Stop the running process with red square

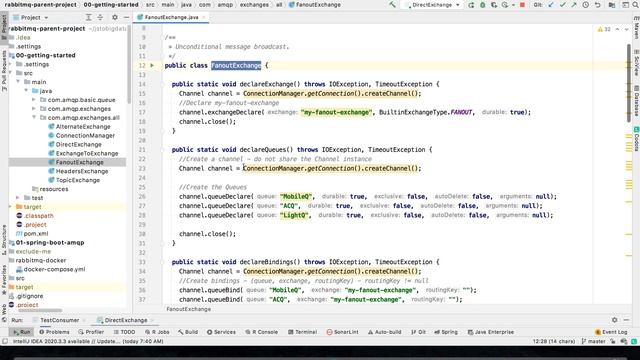tap(522, 5)
